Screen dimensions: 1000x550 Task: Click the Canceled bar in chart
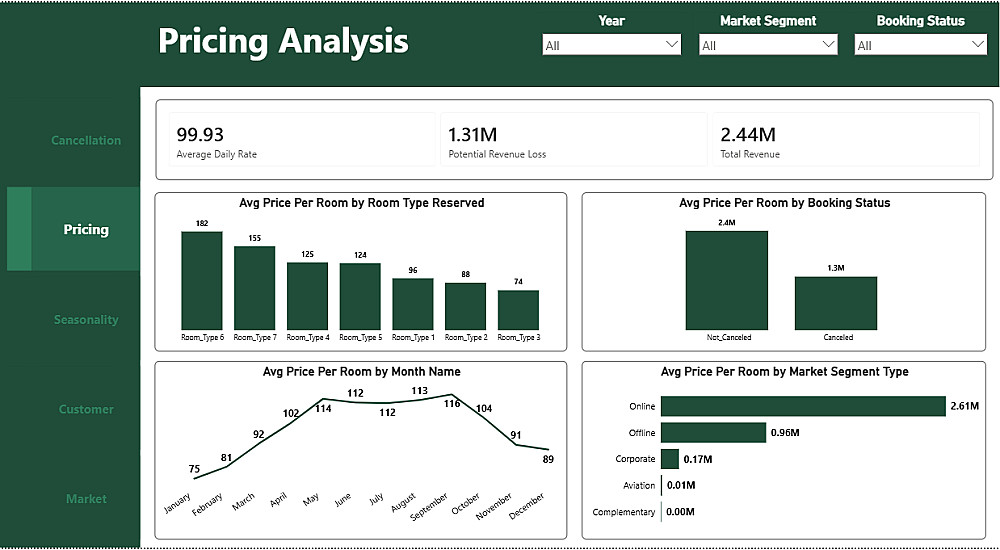836,303
